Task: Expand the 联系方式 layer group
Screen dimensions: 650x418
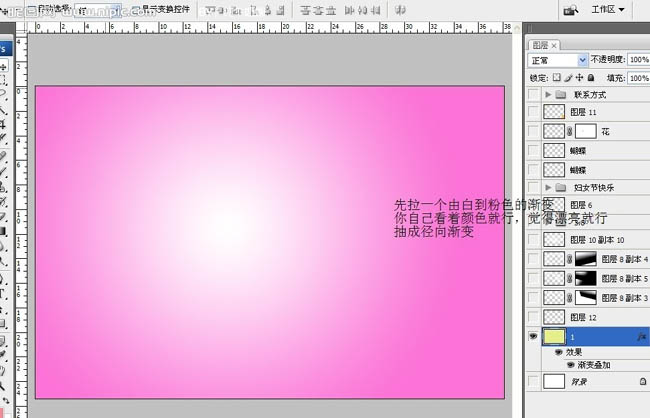Action: tap(548, 95)
